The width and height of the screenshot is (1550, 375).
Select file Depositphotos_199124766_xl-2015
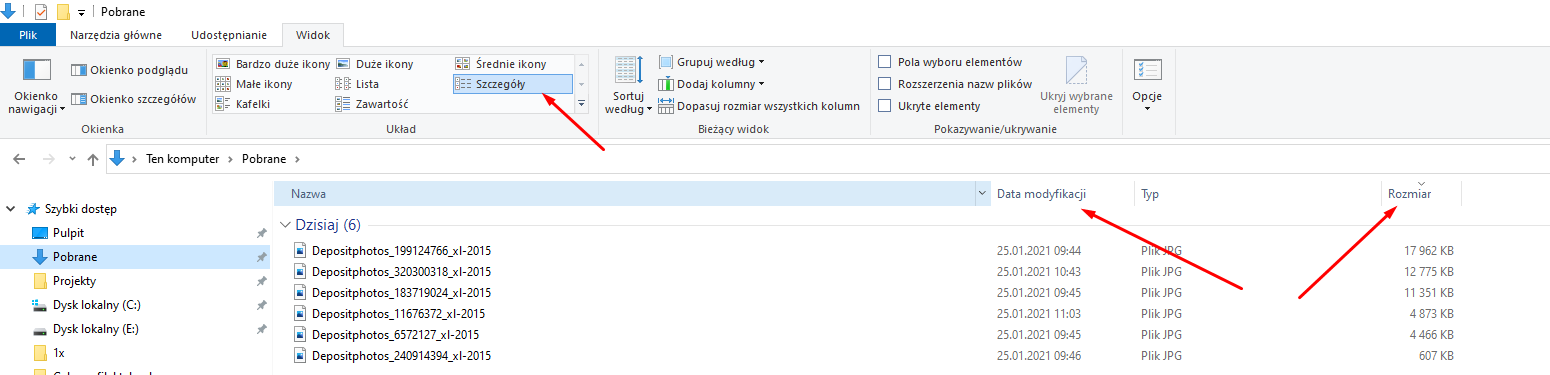tap(401, 251)
